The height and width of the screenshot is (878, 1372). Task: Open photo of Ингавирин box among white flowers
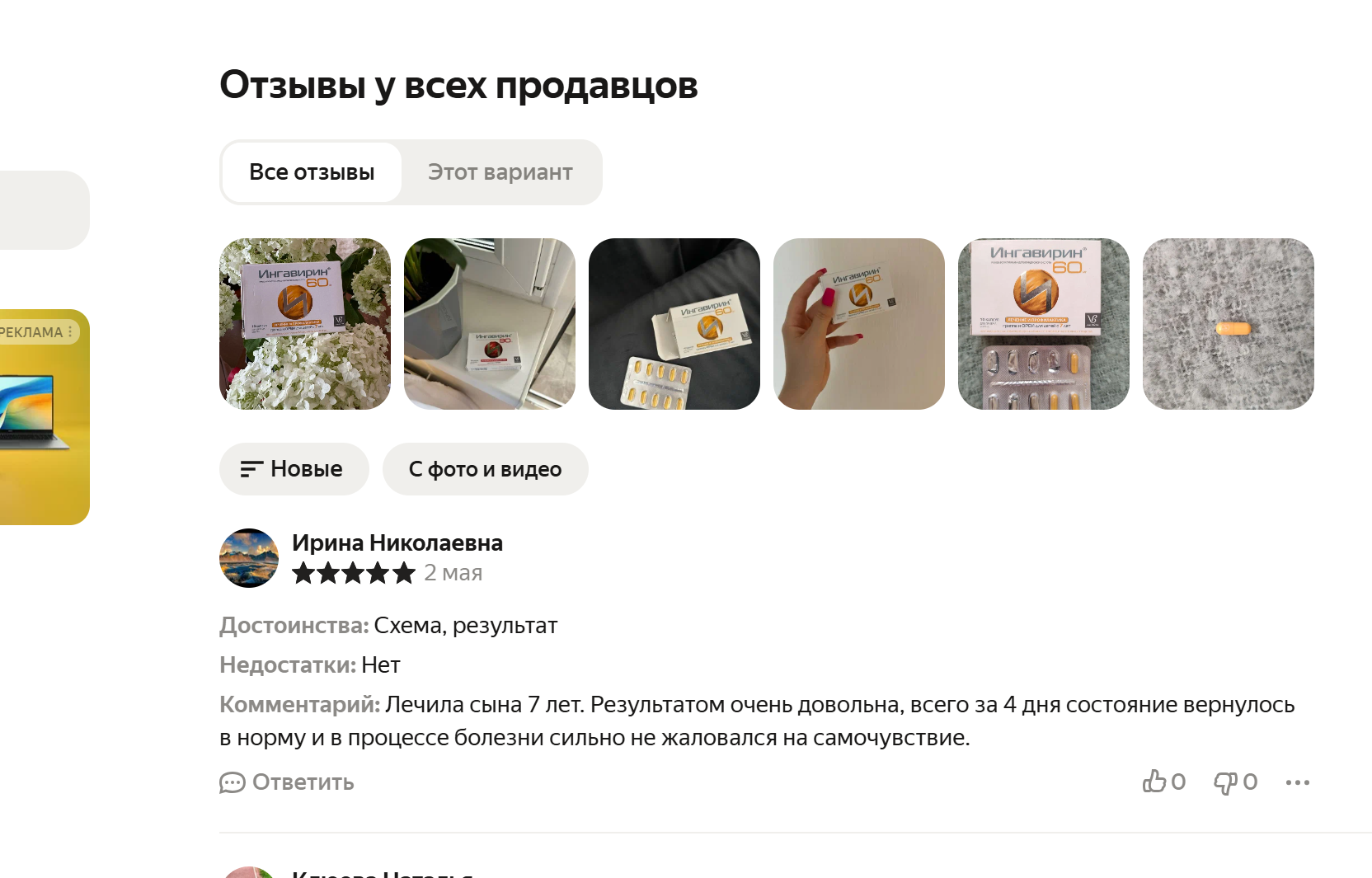[305, 324]
